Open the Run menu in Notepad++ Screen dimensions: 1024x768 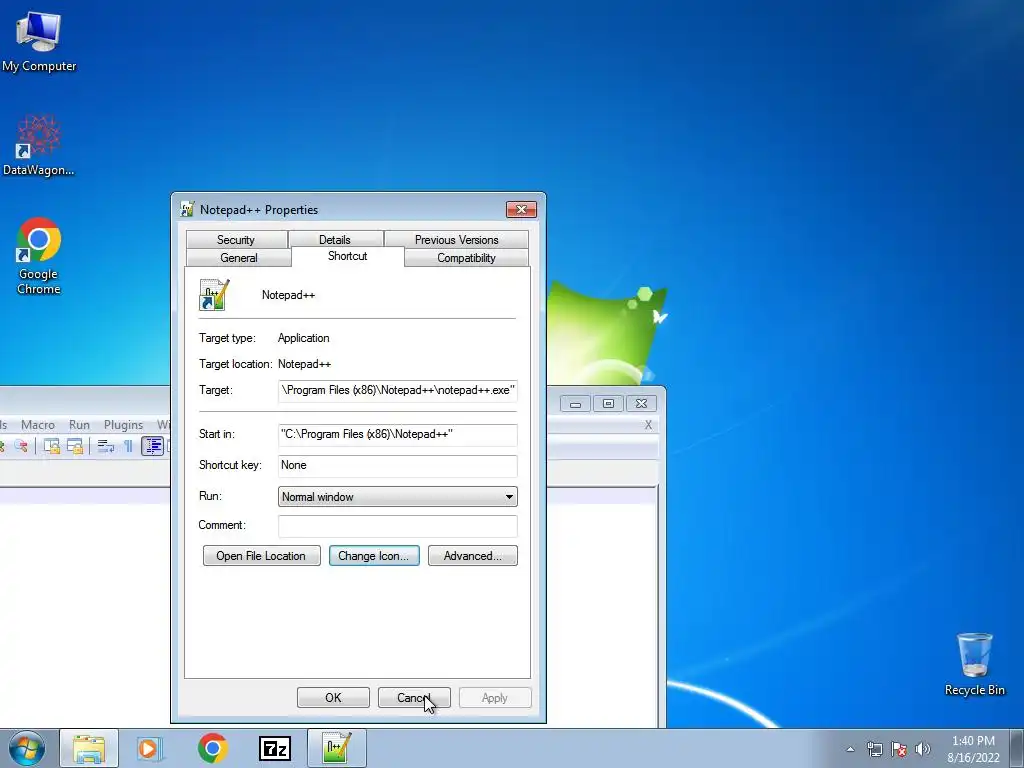[79, 424]
